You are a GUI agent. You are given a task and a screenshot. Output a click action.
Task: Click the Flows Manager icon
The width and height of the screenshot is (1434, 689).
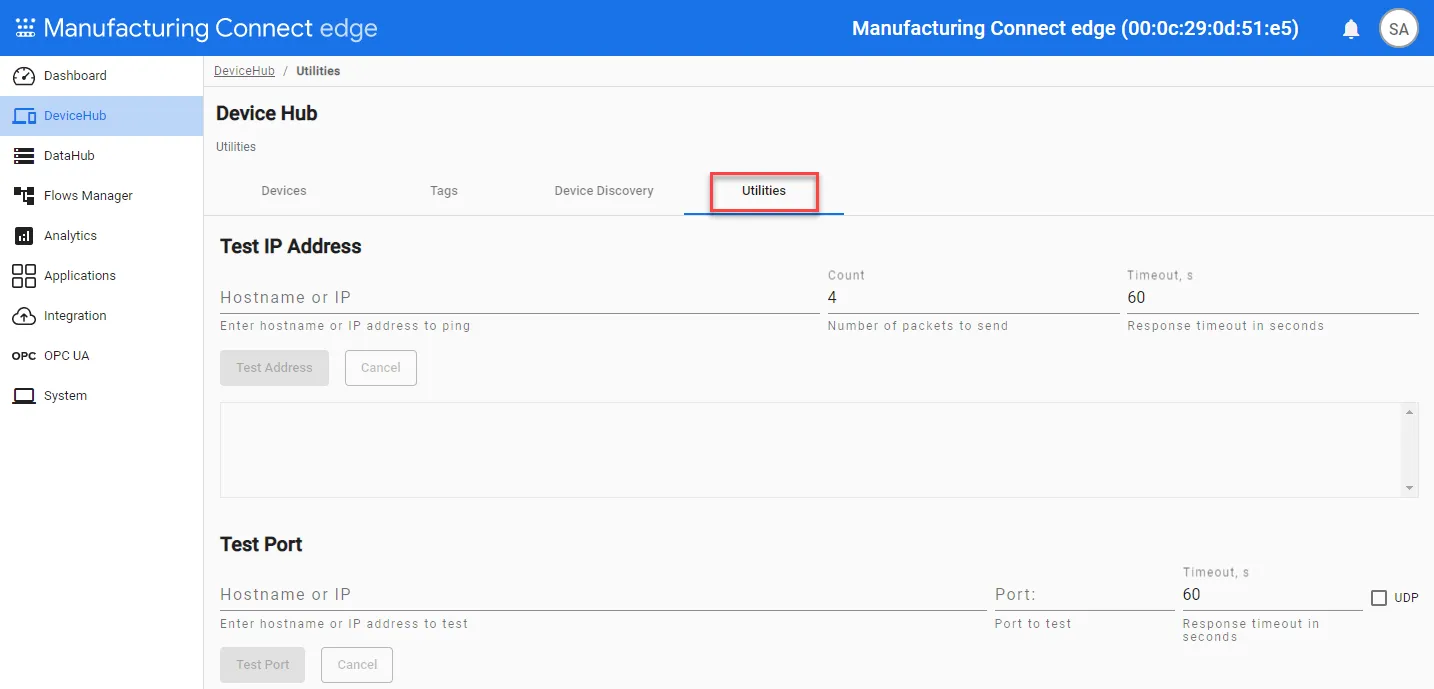point(24,196)
